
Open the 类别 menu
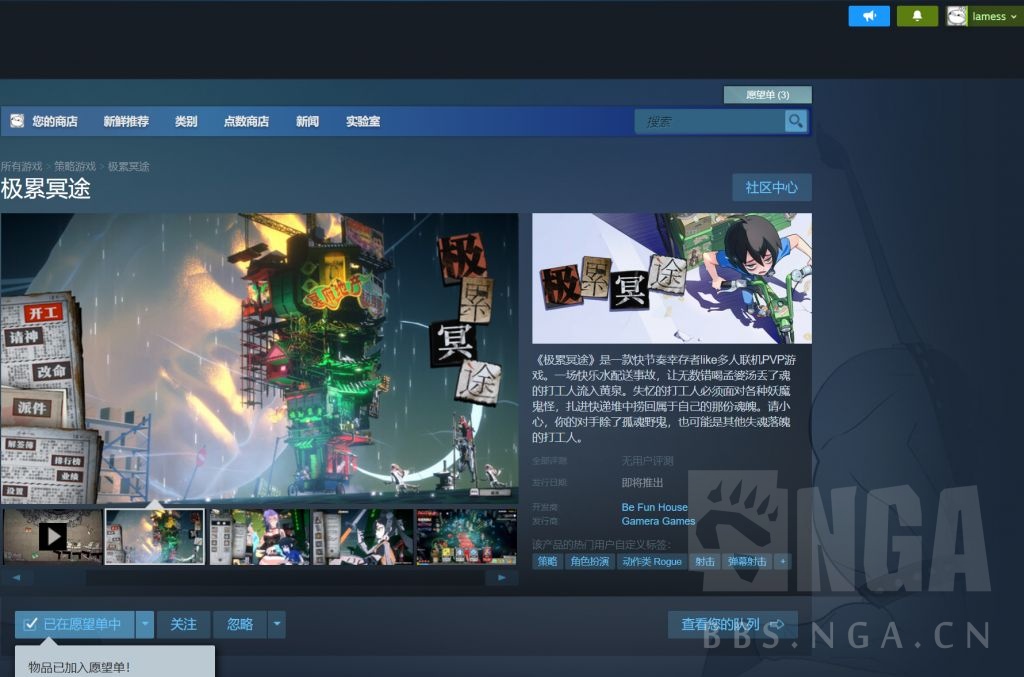pyautogui.click(x=186, y=121)
